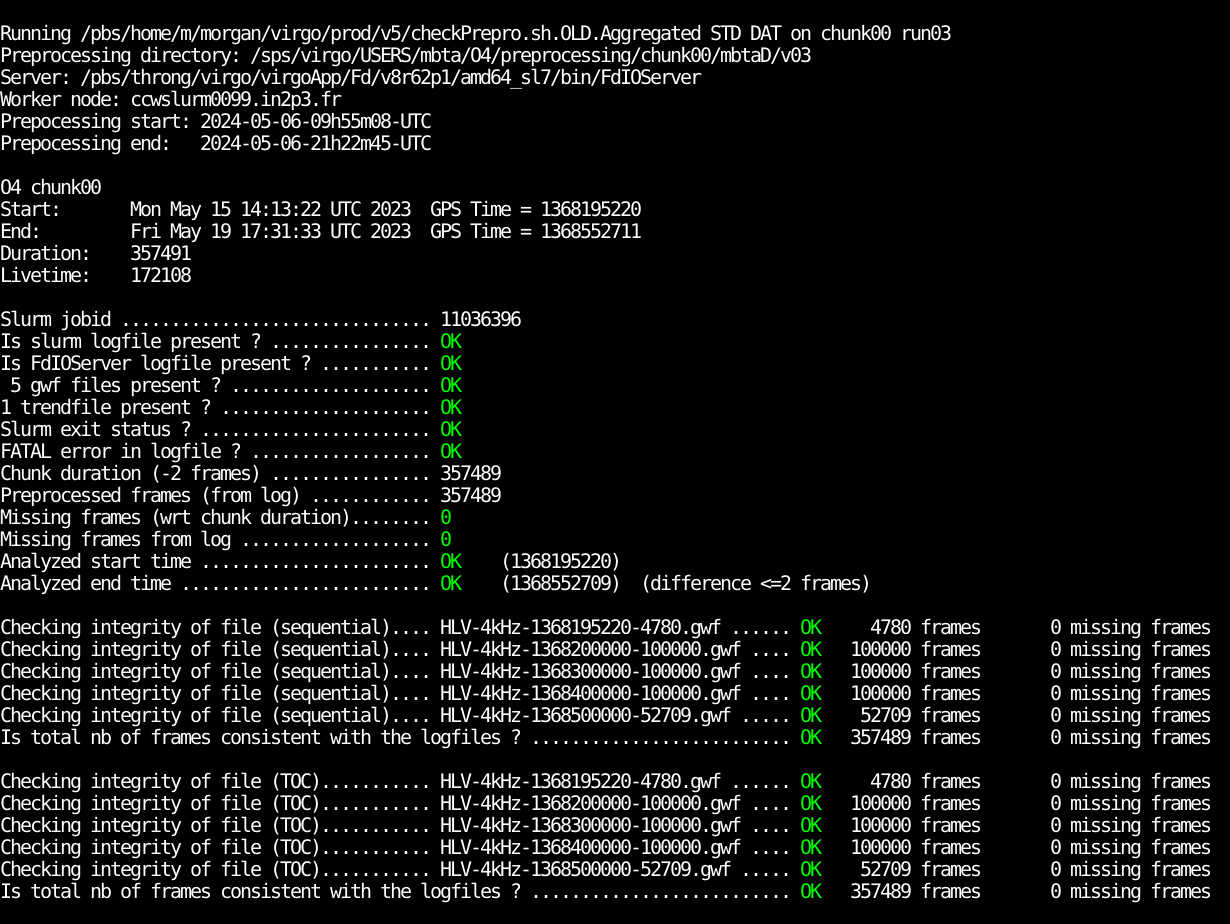Click the start GPS time 1368195220

[x=590, y=210]
